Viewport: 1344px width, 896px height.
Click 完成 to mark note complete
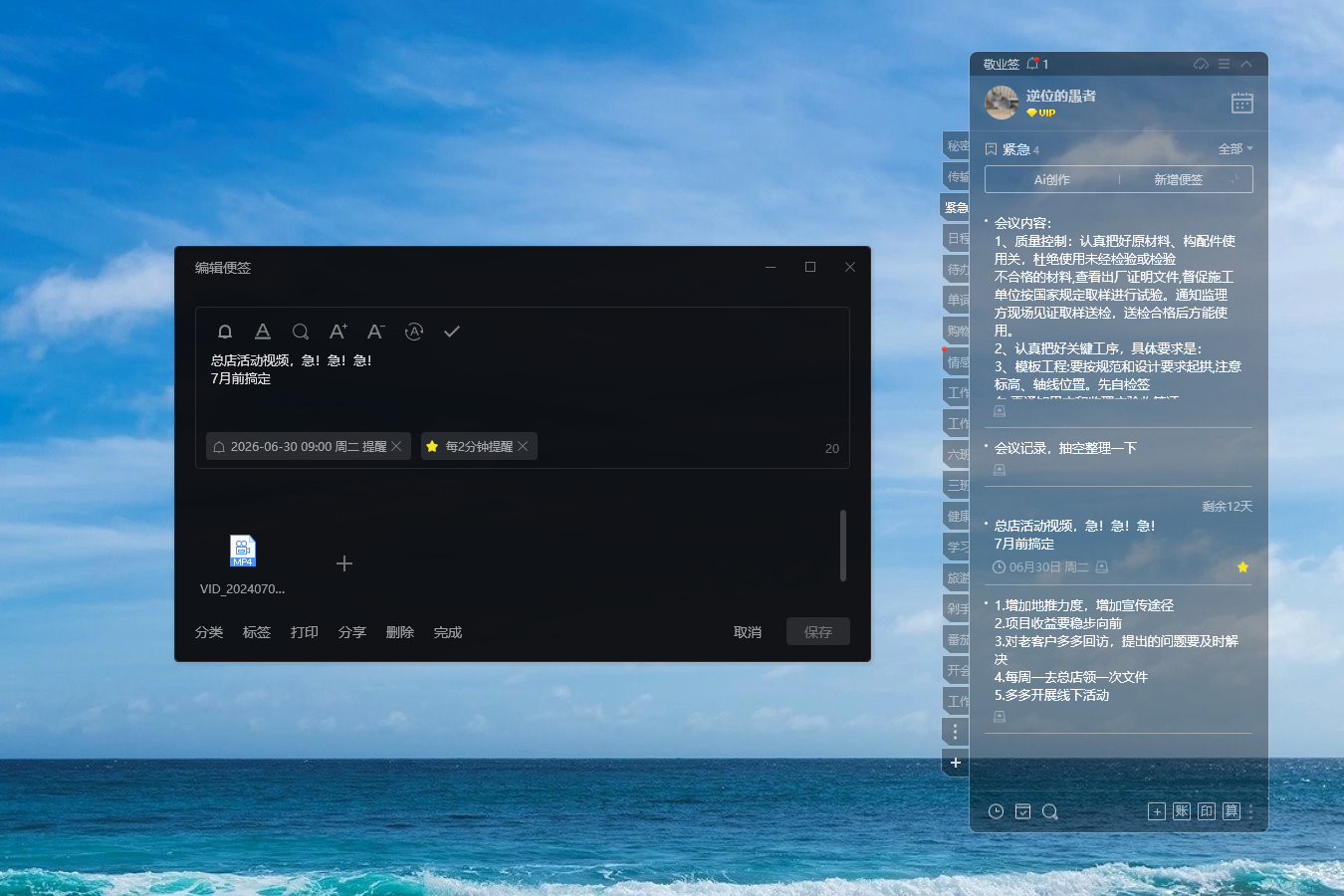[448, 632]
